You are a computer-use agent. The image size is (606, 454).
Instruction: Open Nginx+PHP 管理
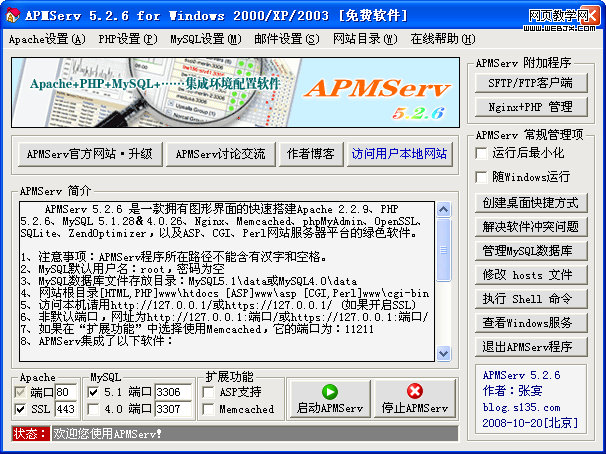pyautogui.click(x=531, y=107)
